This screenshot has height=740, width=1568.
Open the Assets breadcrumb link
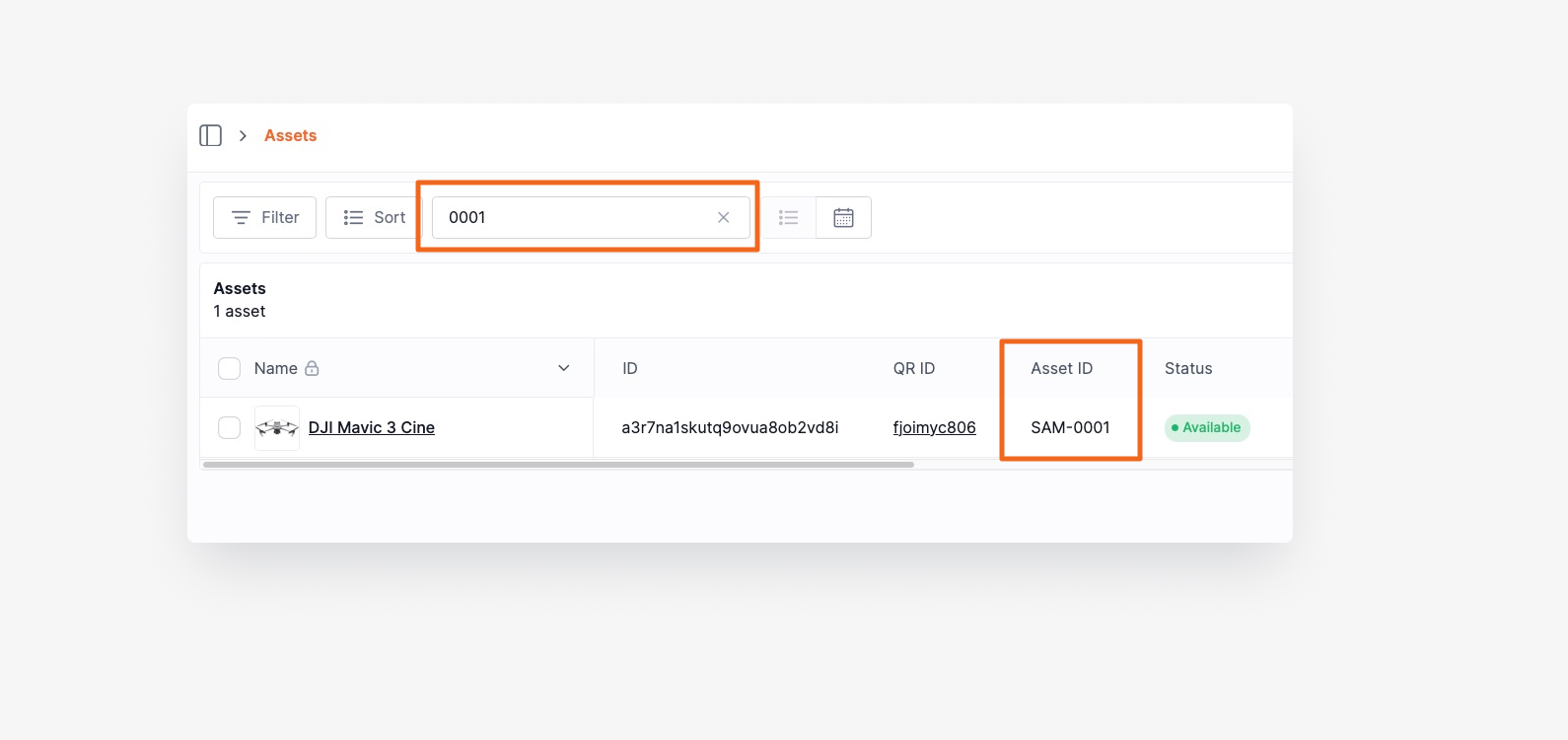click(x=290, y=135)
